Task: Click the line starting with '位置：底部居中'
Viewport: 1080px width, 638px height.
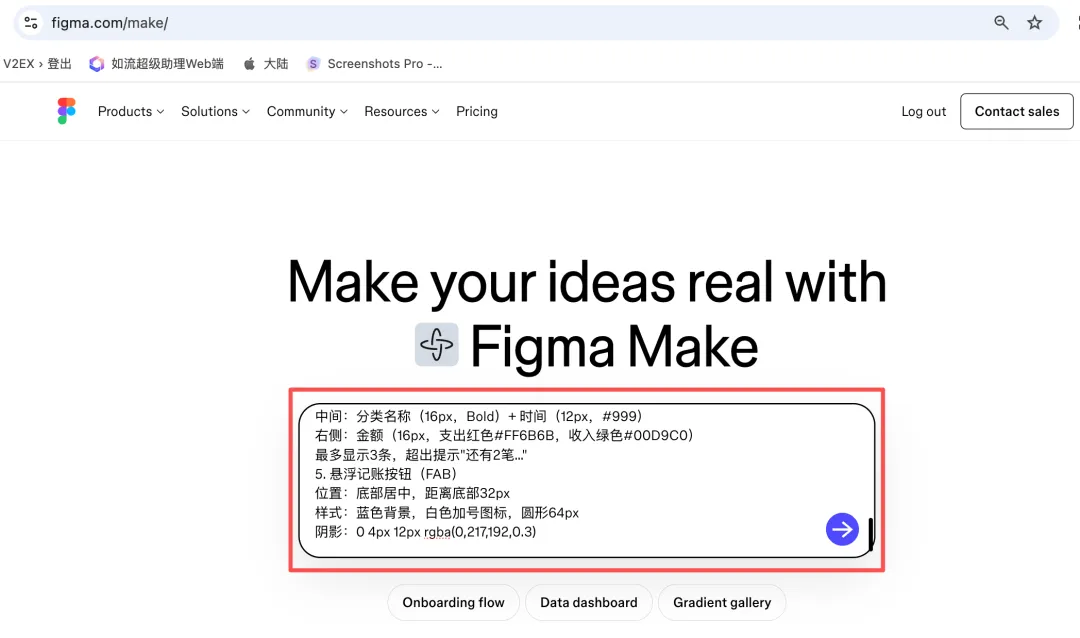Action: pos(412,493)
